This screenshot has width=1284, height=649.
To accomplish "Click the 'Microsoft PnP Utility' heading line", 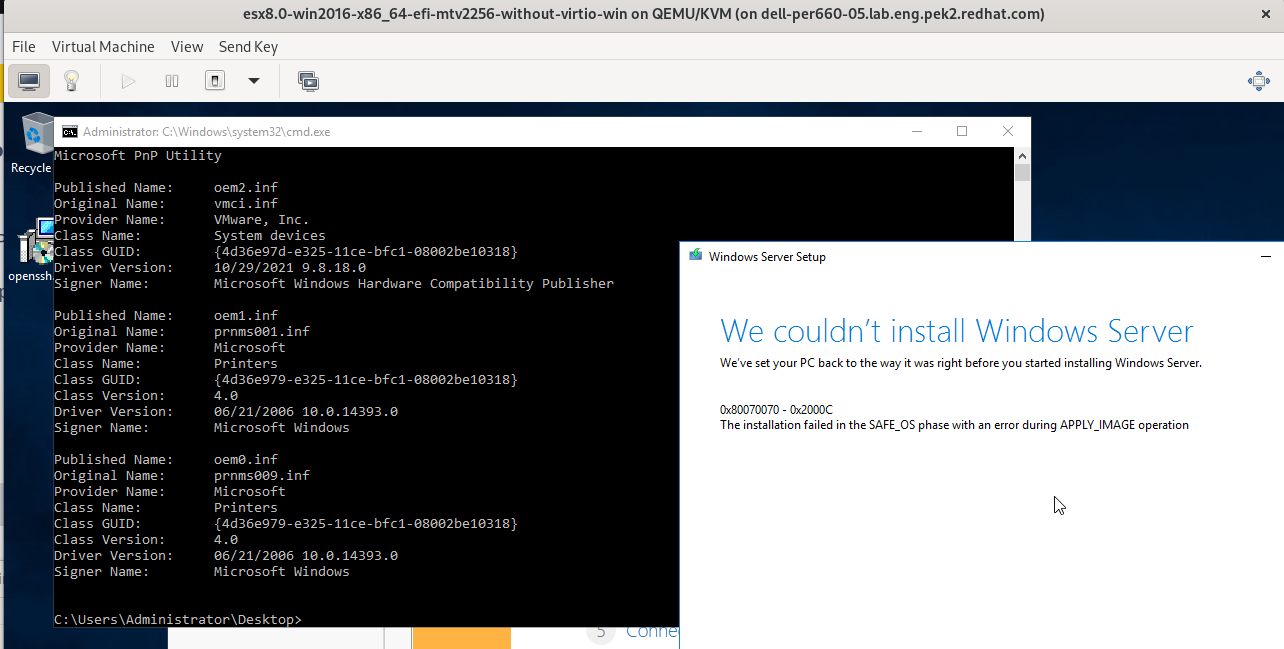I will pyautogui.click(x=138, y=156).
